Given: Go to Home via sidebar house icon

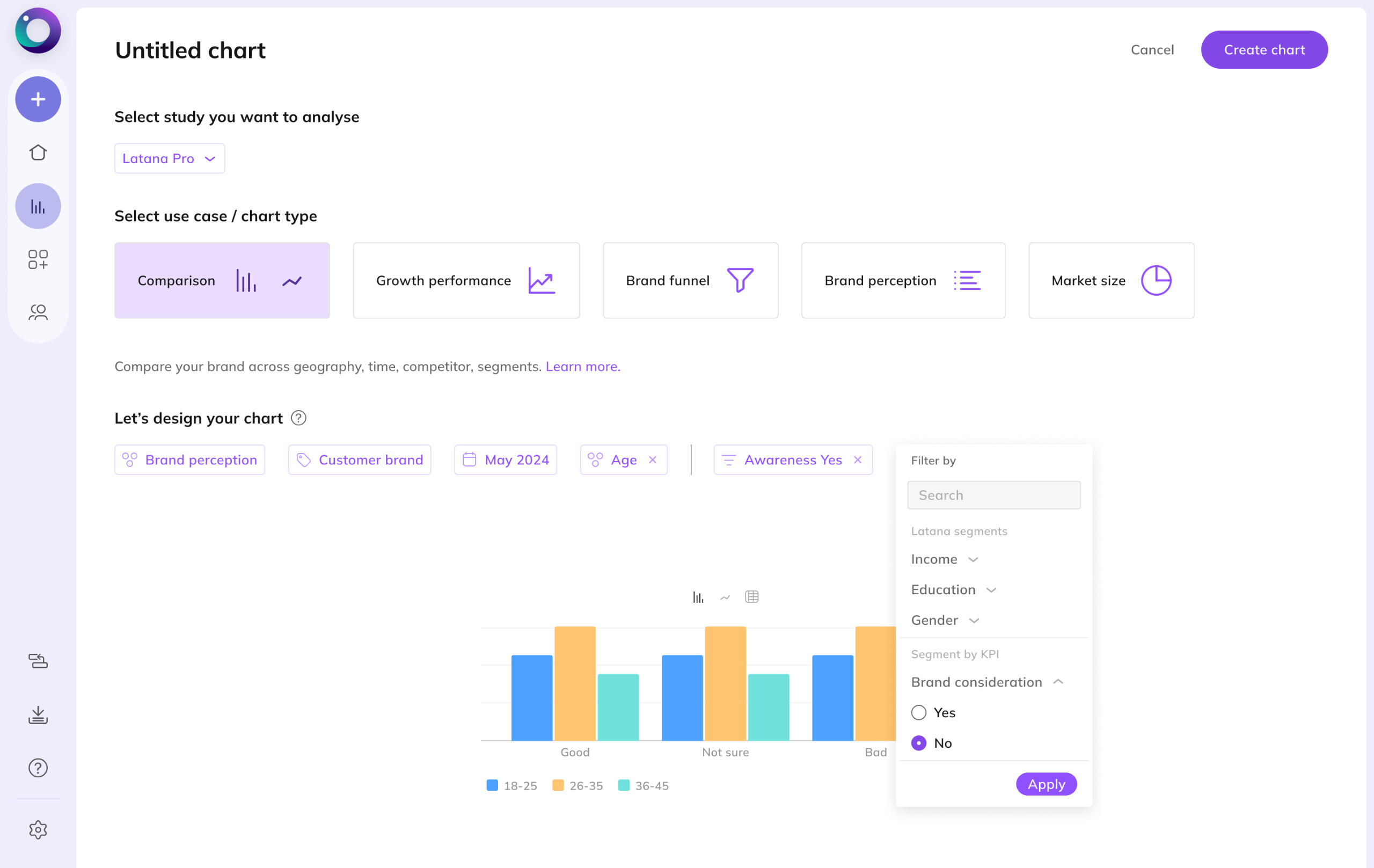Looking at the screenshot, I should click(x=38, y=152).
